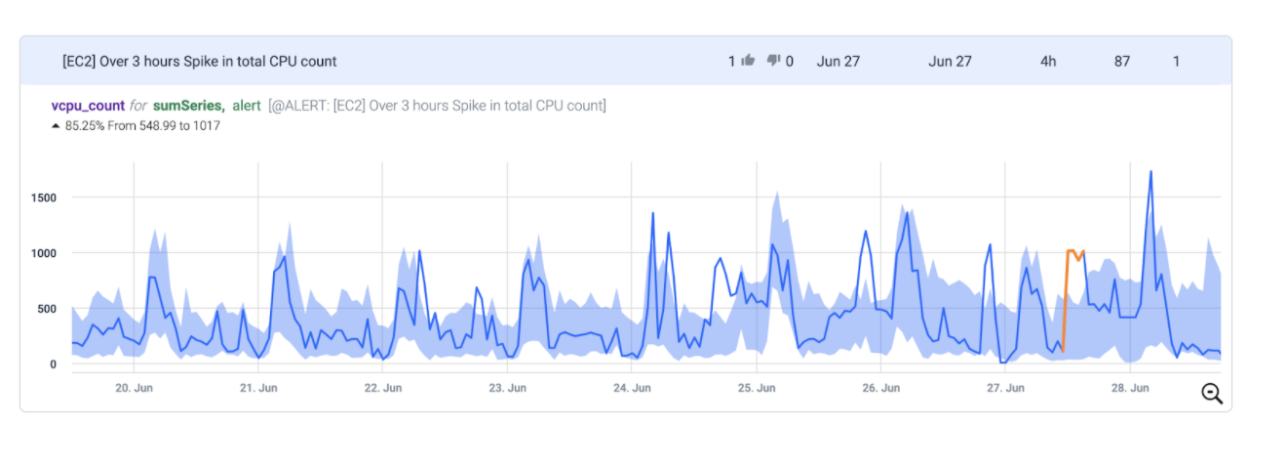
Task: Click the thumbs down icon
Action: 773,61
